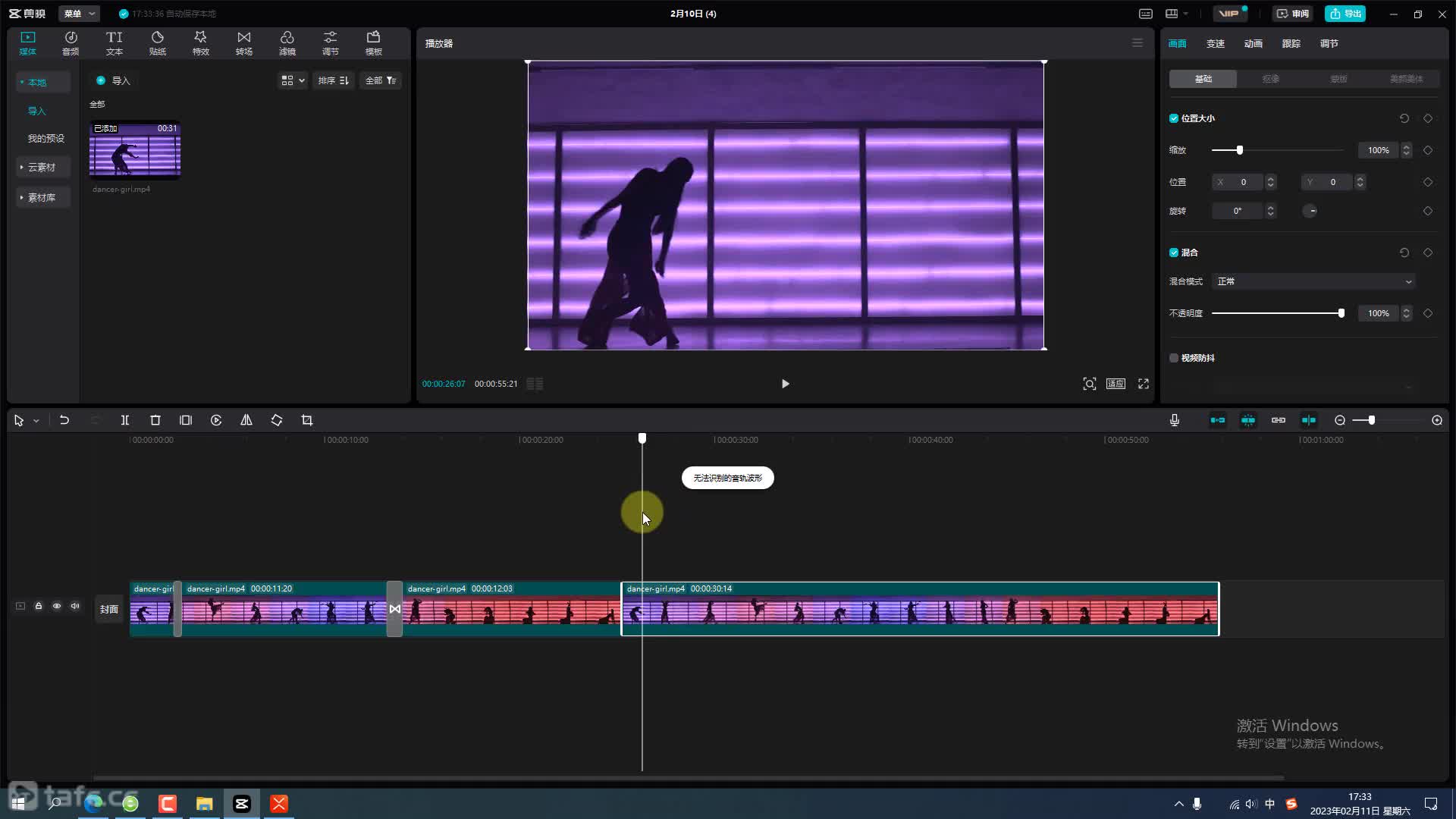Screen dimensions: 1456x819
Task: Open the 菜单 menu dropdown
Action: [79, 14]
